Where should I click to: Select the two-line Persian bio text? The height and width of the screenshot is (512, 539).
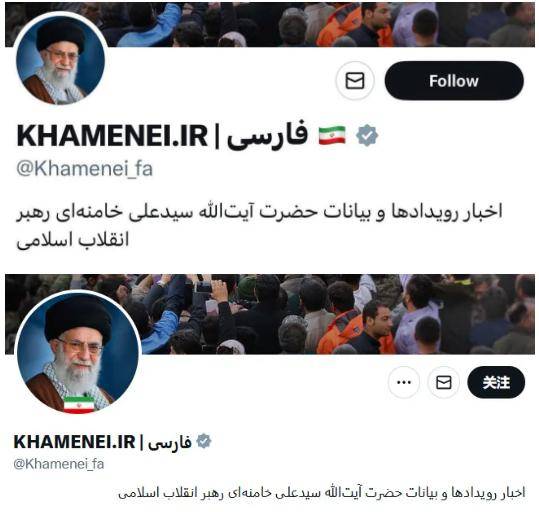[x=260, y=226]
